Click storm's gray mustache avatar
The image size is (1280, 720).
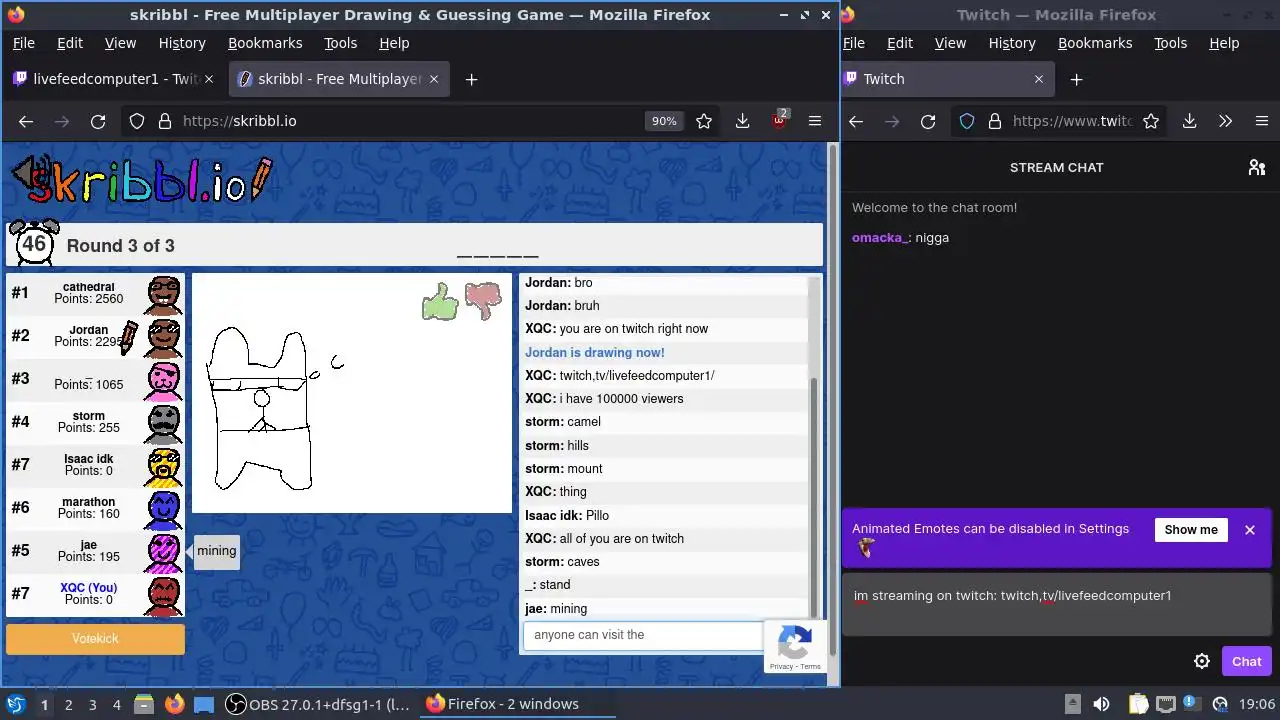point(164,424)
